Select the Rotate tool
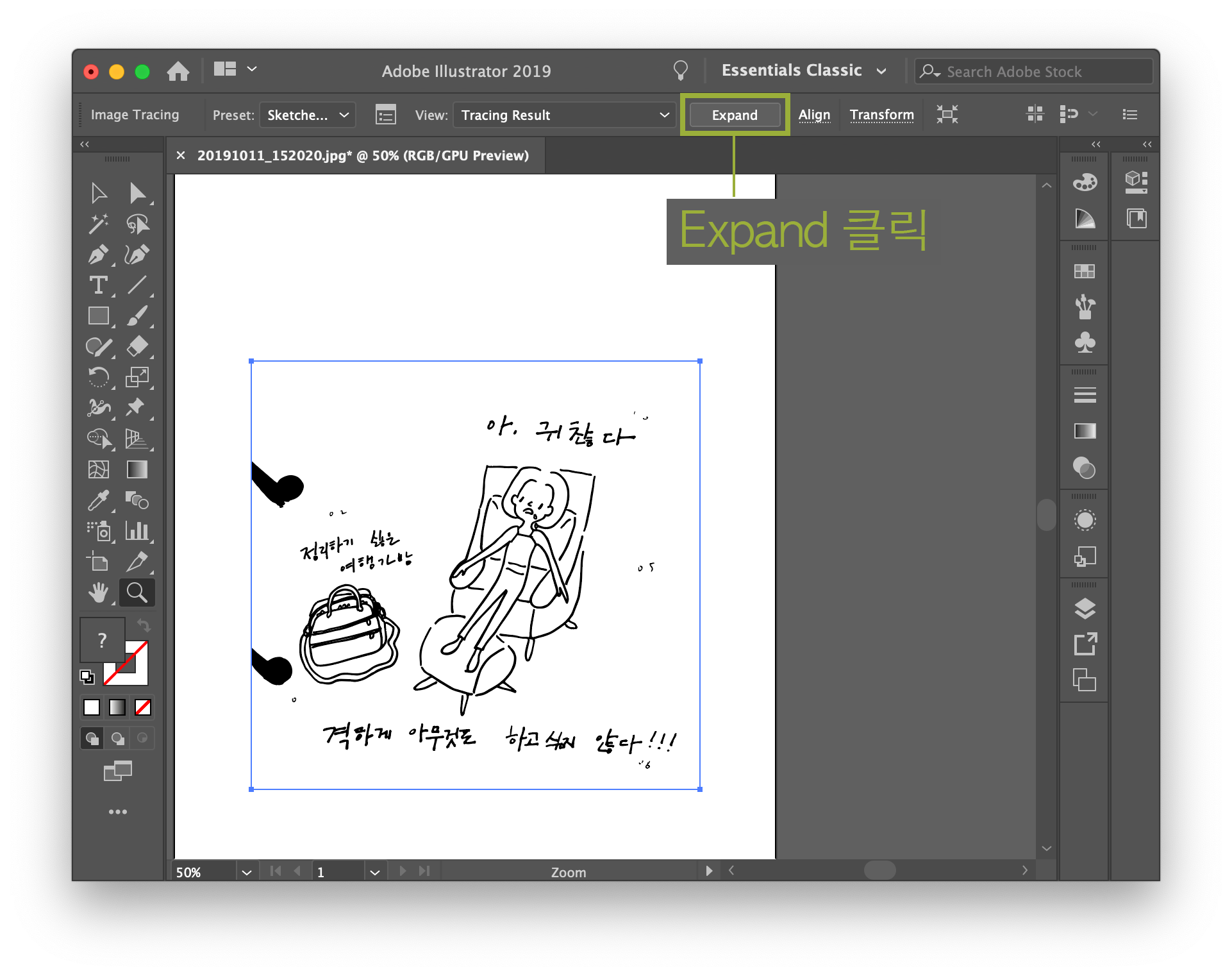Screen dimensions: 1232x976 (98, 377)
